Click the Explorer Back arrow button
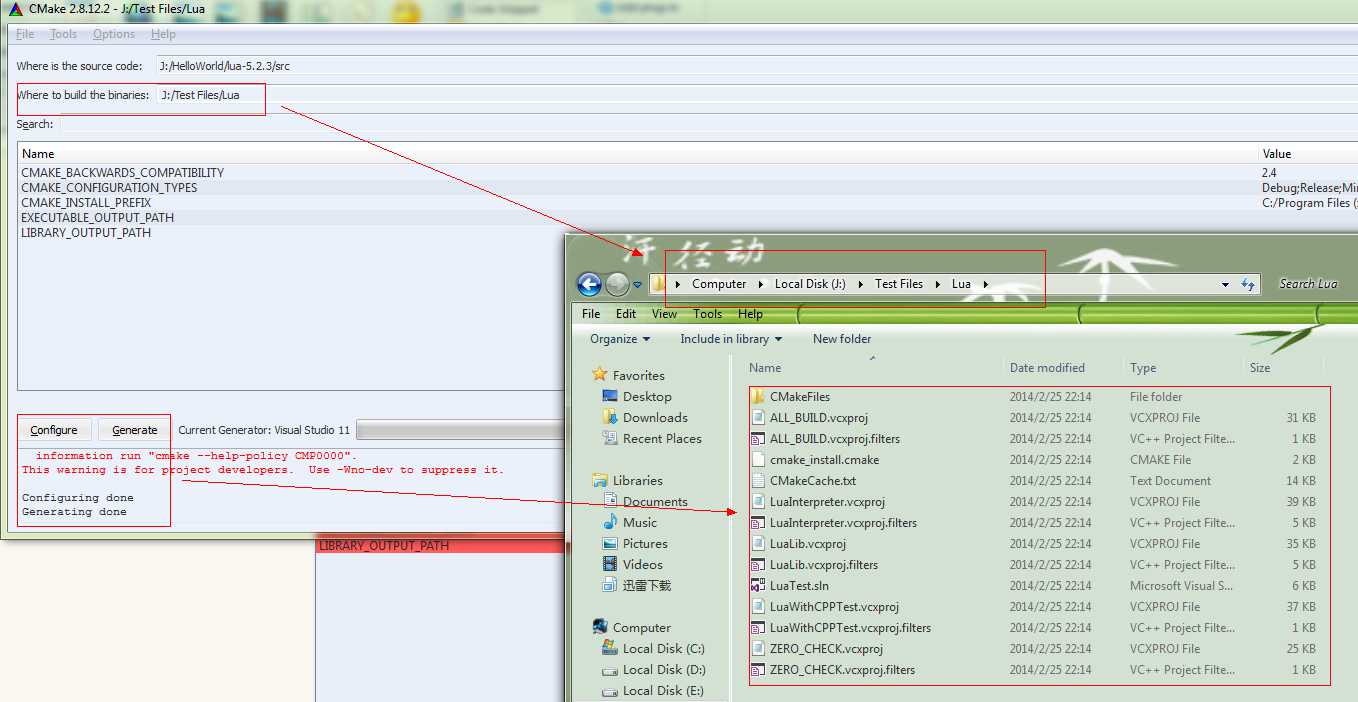 [x=590, y=284]
